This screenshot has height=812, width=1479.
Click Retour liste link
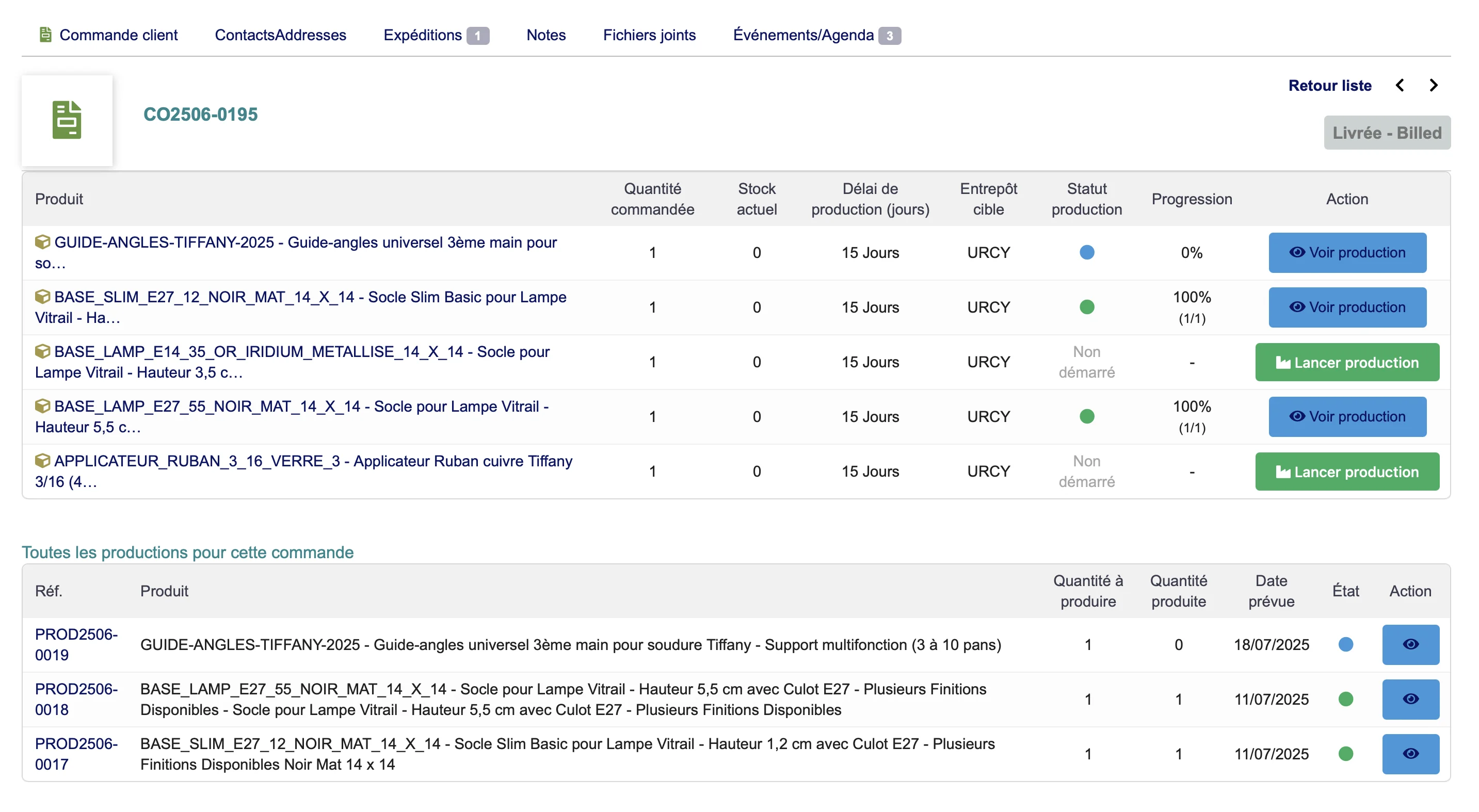(x=1329, y=86)
